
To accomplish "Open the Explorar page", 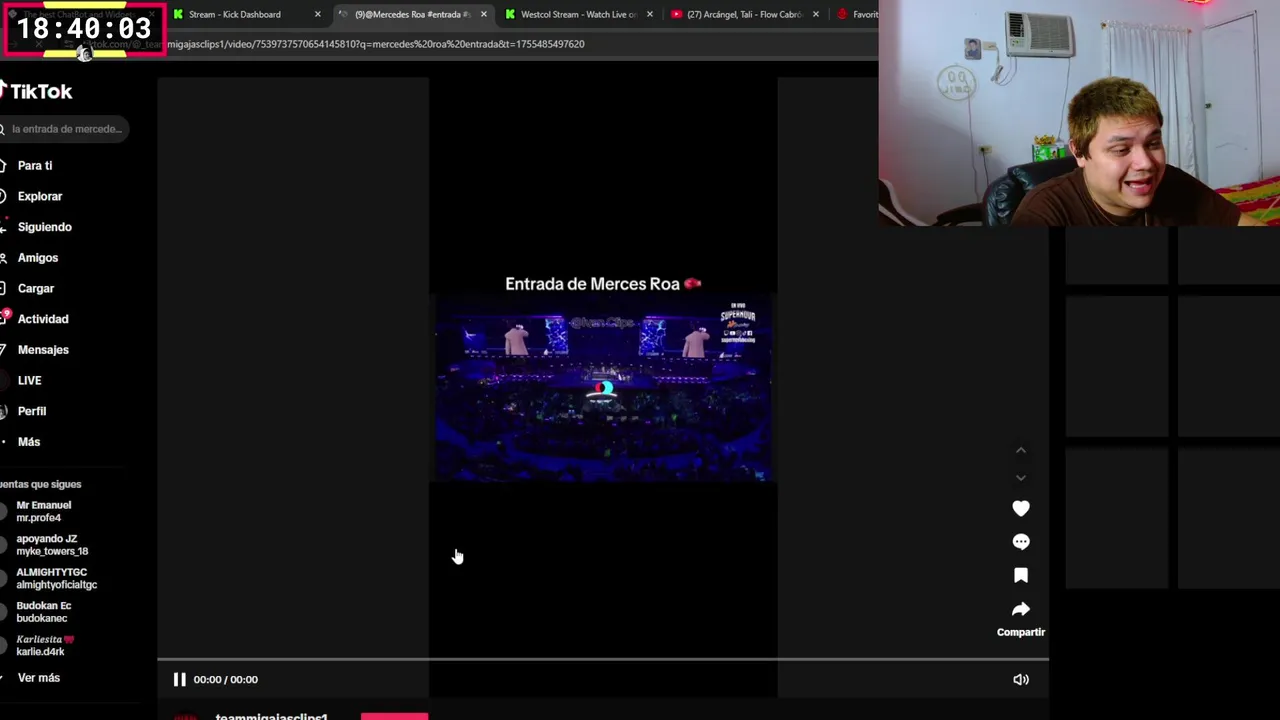I will pyautogui.click(x=39, y=197).
